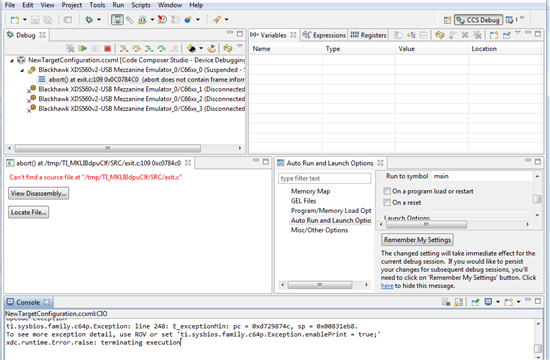The width and height of the screenshot is (550, 360).
Task: Click the Scroll Lock icon in Console toolbar
Action: tap(458, 302)
